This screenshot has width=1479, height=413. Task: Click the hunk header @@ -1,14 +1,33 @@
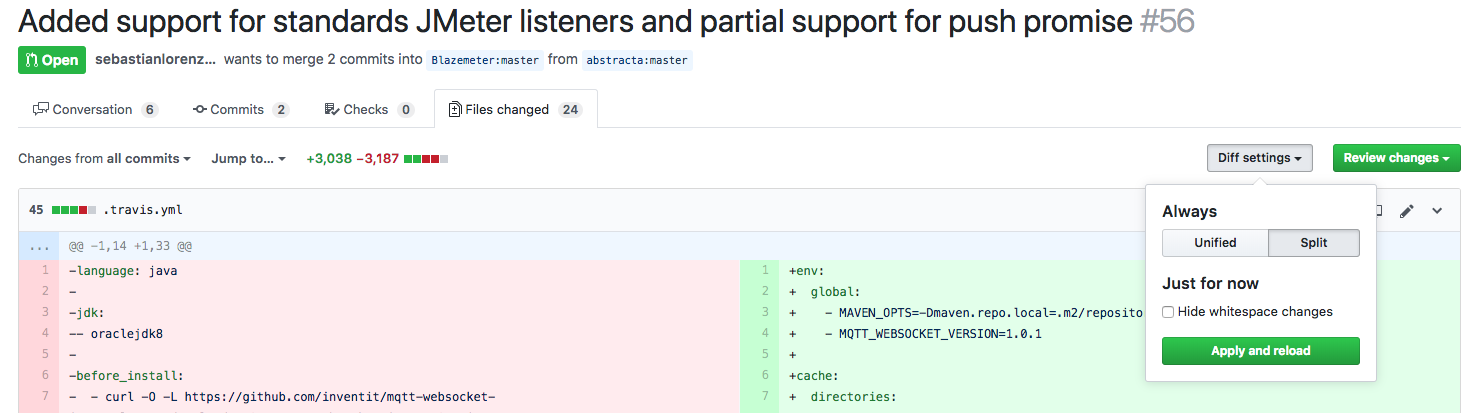click(x=130, y=245)
